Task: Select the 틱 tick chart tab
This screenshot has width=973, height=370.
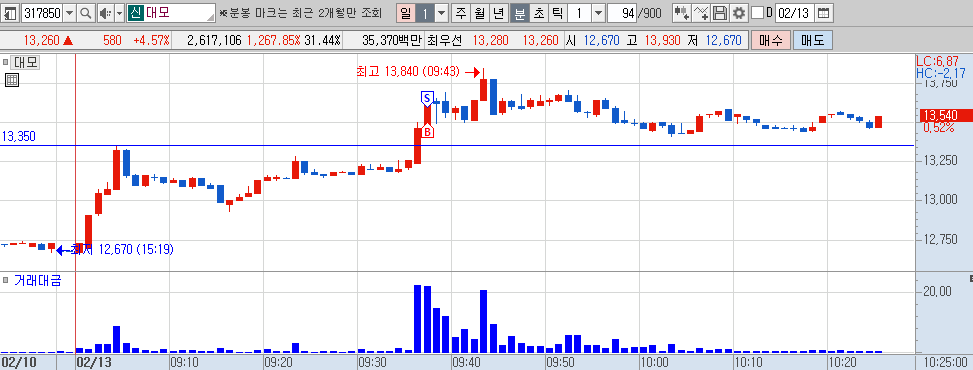Action: coord(557,12)
